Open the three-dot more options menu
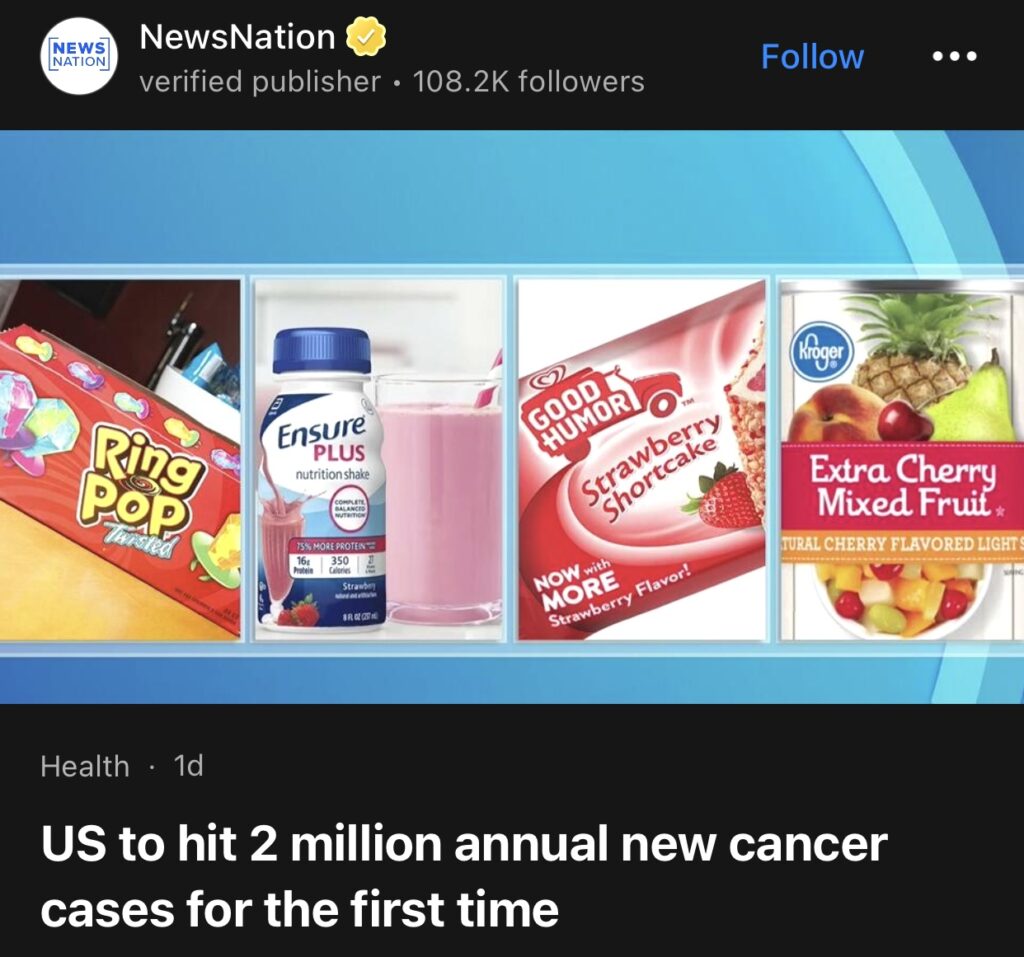Screen dimensions: 1024x957 (x=954, y=56)
